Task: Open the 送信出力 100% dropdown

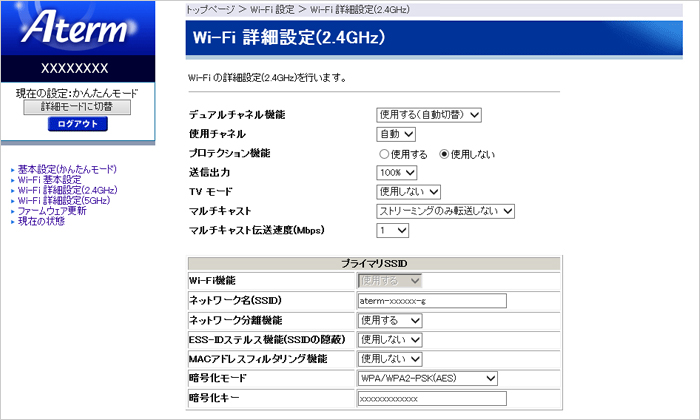Action: pyautogui.click(x=396, y=173)
